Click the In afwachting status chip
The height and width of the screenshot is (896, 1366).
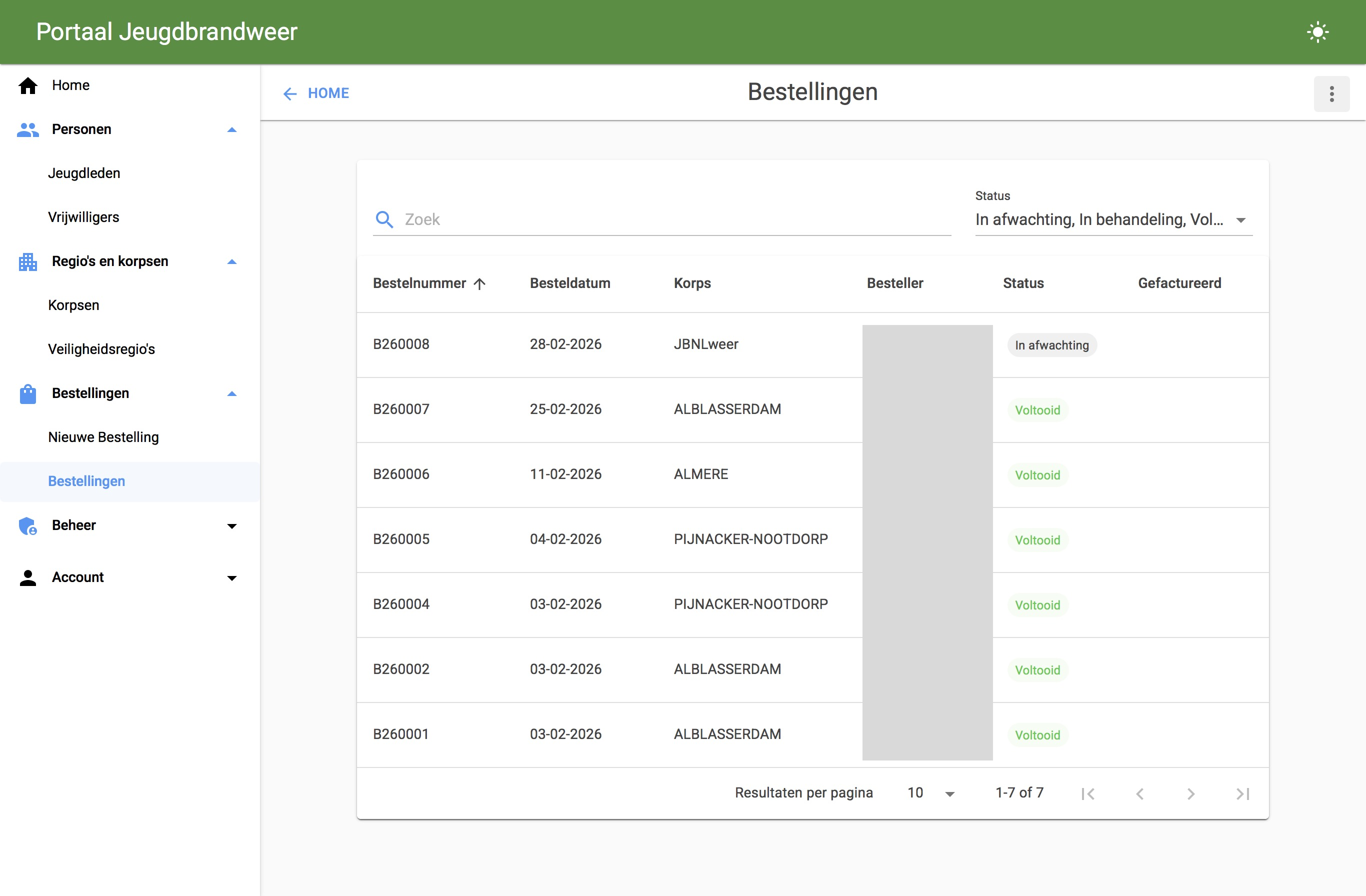click(1052, 345)
